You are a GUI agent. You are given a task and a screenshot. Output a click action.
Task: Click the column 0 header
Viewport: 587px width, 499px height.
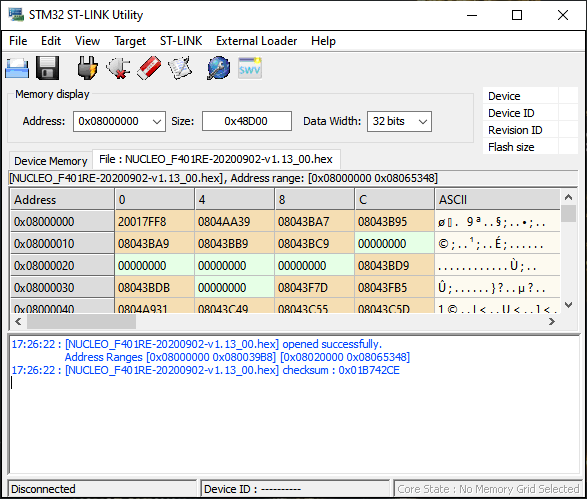(x=154, y=200)
